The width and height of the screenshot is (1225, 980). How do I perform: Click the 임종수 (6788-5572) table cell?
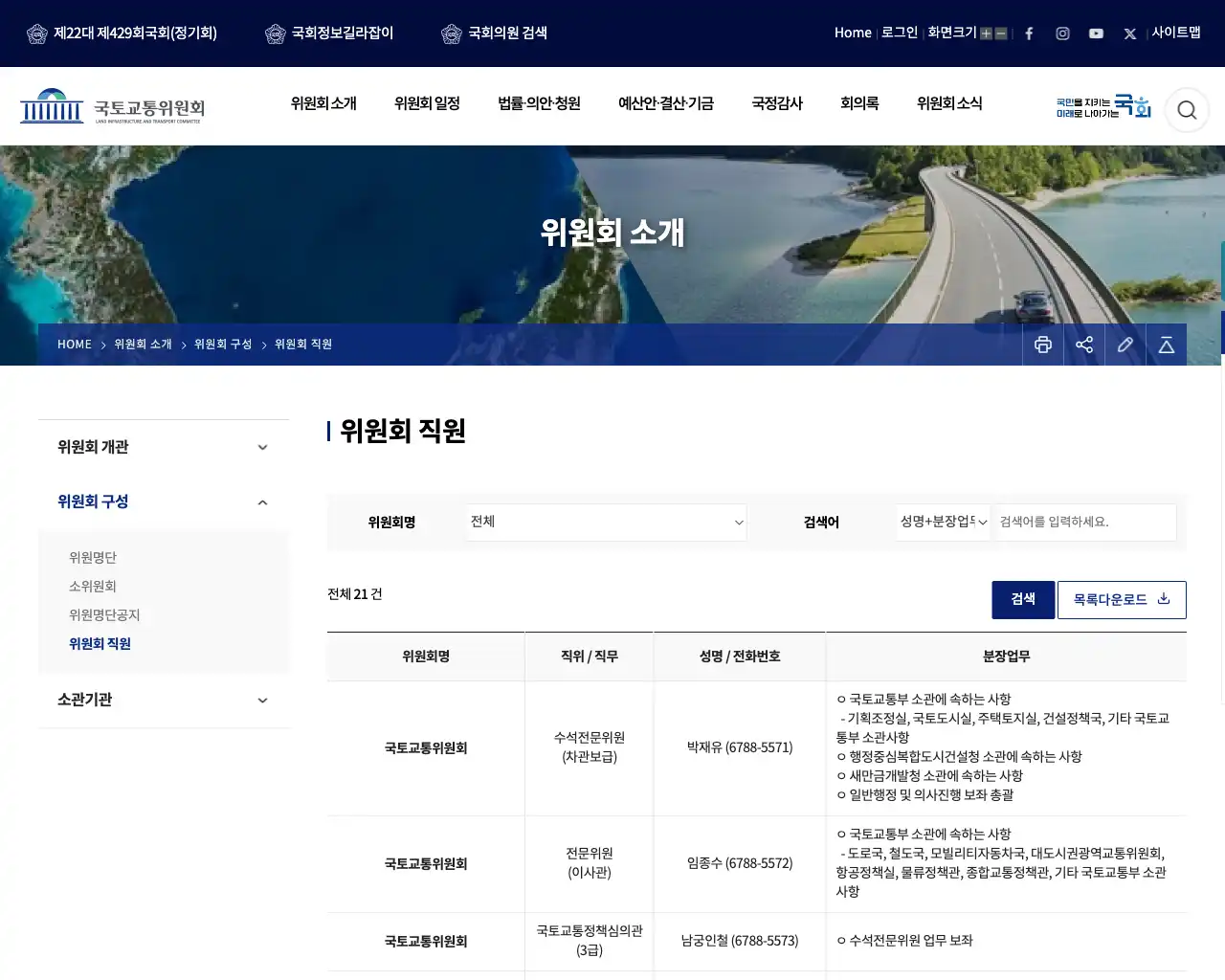click(x=740, y=864)
